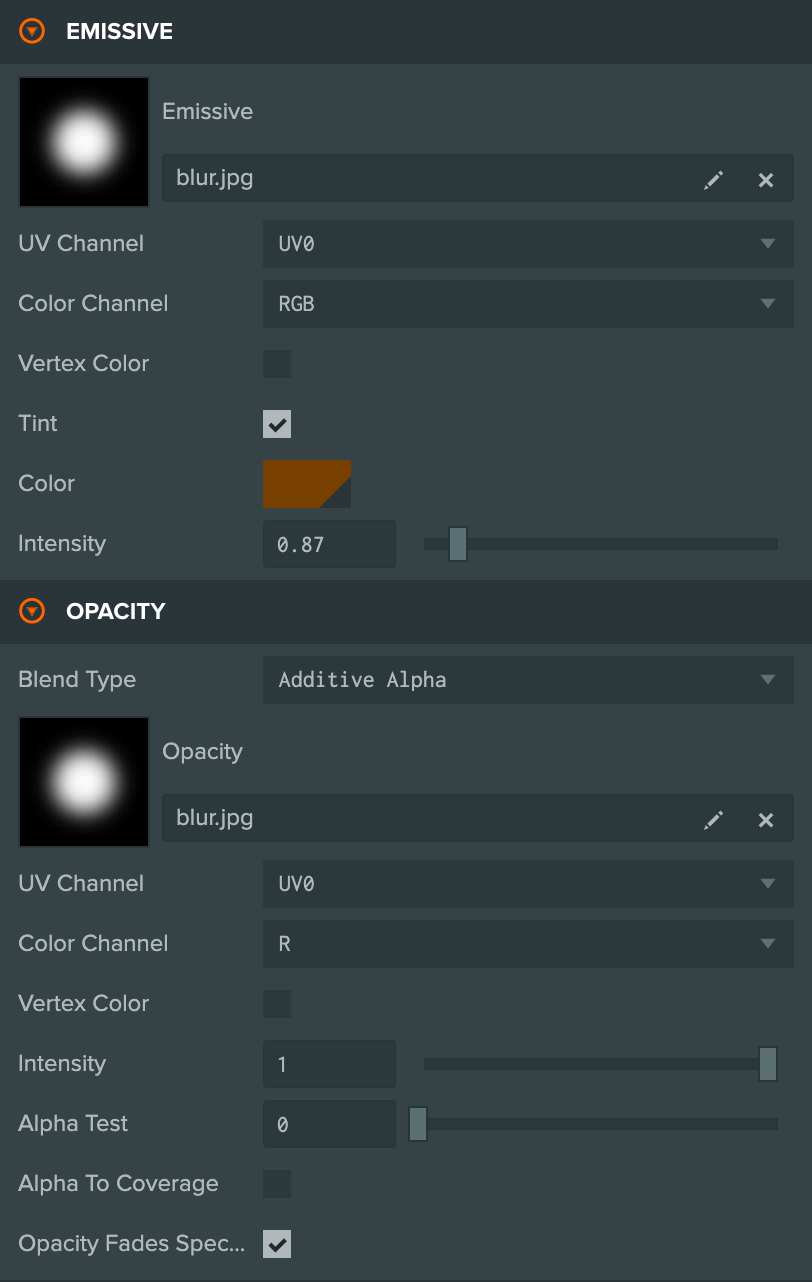The height and width of the screenshot is (1282, 812).
Task: Collapse the OPACITY section arrow icon
Action: 33,611
